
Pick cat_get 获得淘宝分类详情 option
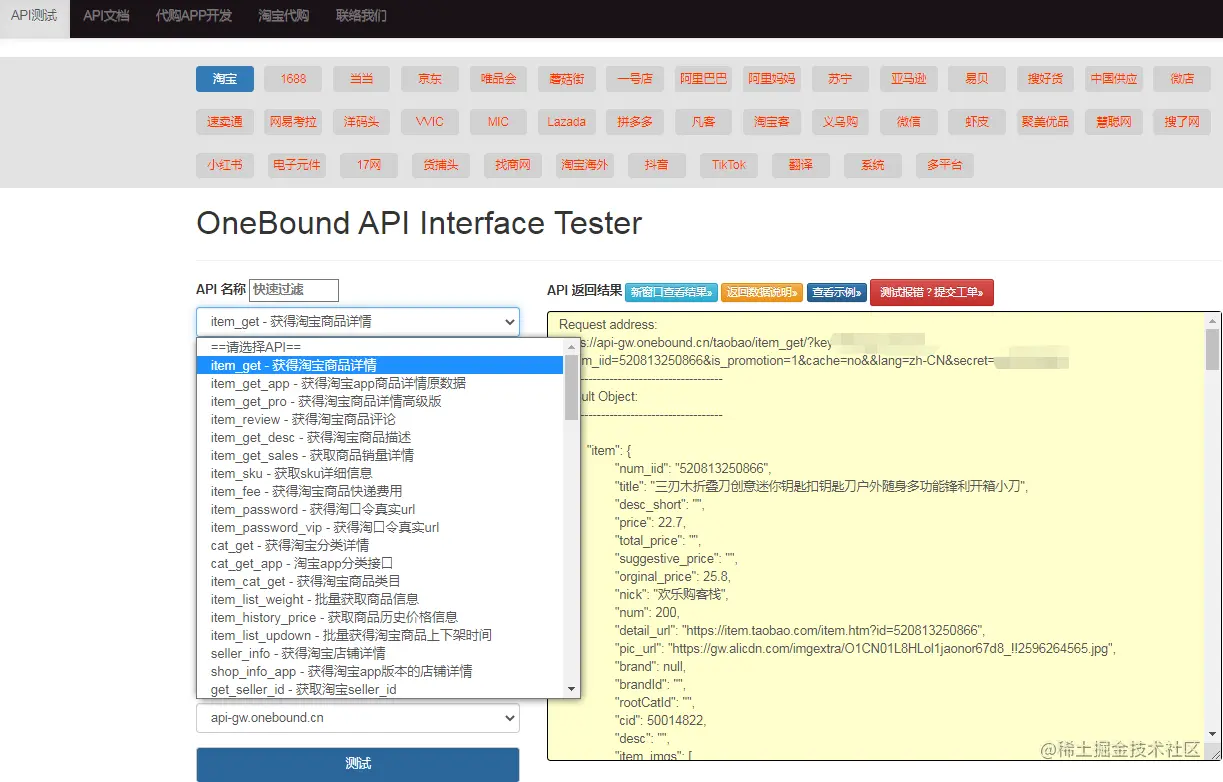[380, 545]
